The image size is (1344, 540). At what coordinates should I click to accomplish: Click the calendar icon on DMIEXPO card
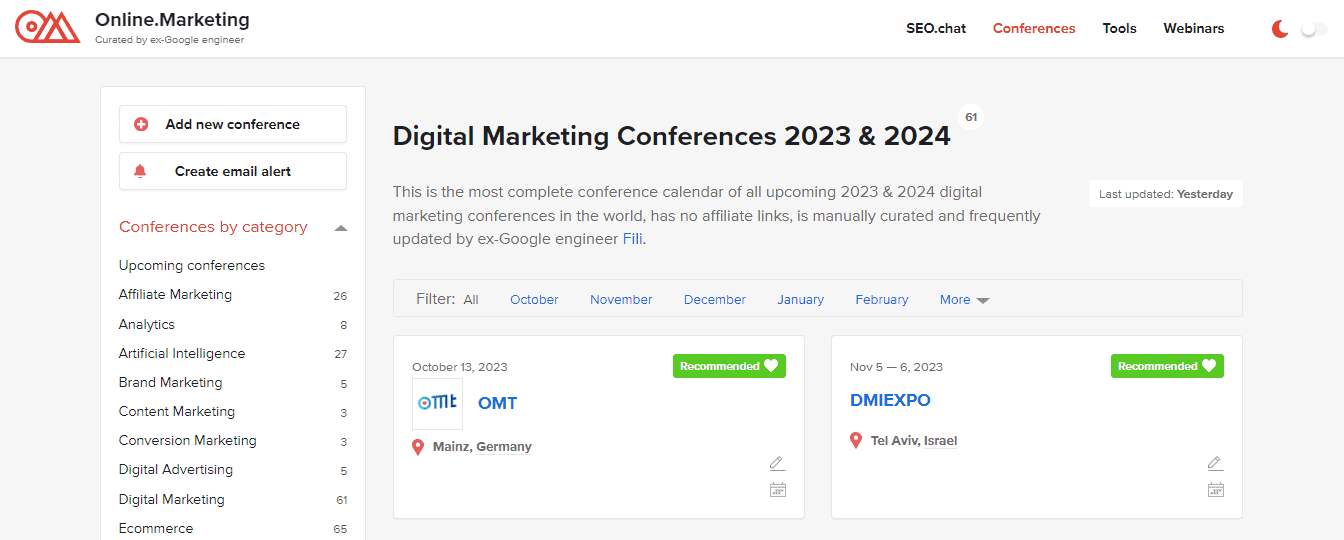[1215, 489]
